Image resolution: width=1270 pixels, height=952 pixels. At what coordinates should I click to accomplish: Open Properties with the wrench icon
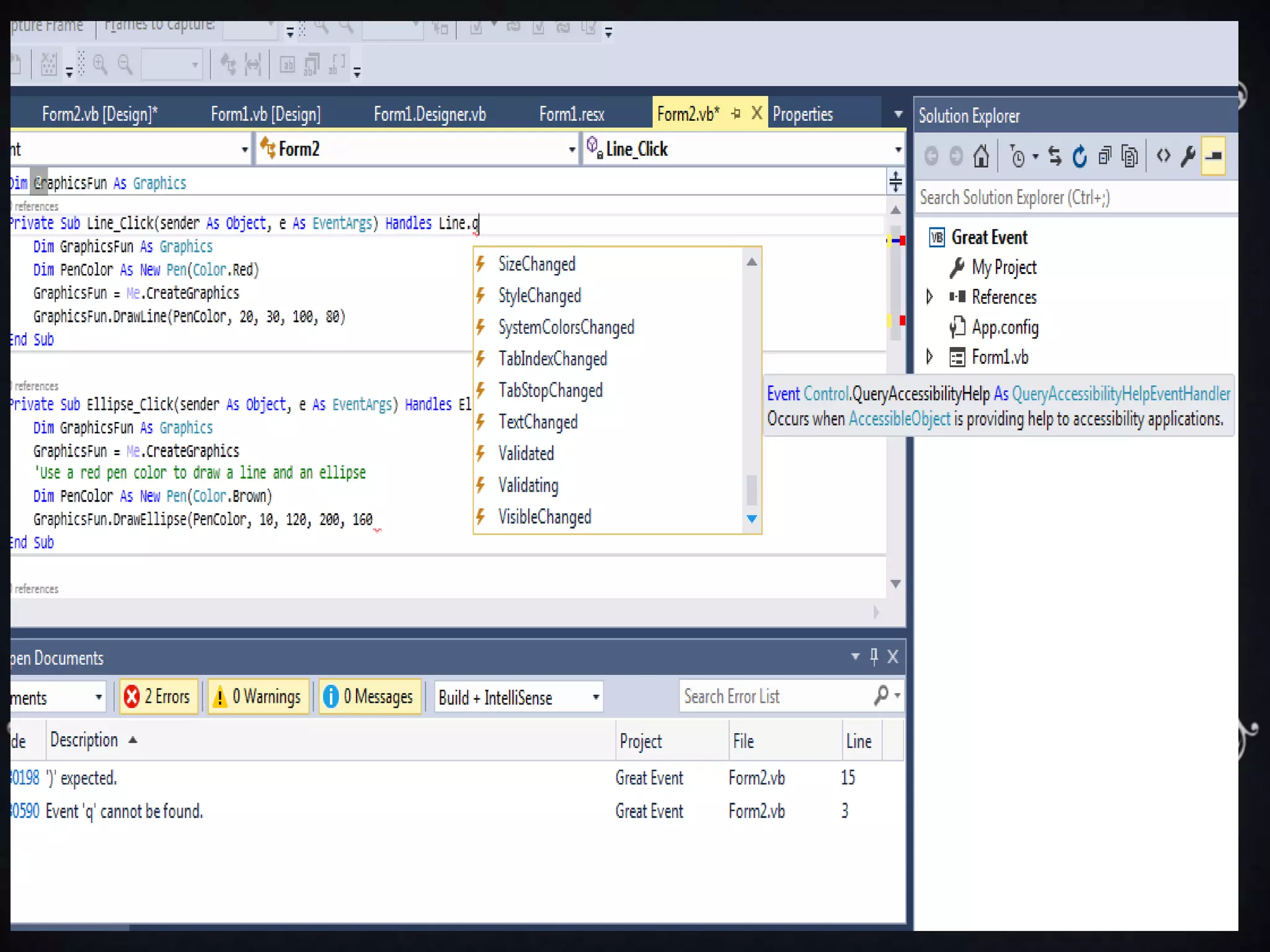[1188, 156]
